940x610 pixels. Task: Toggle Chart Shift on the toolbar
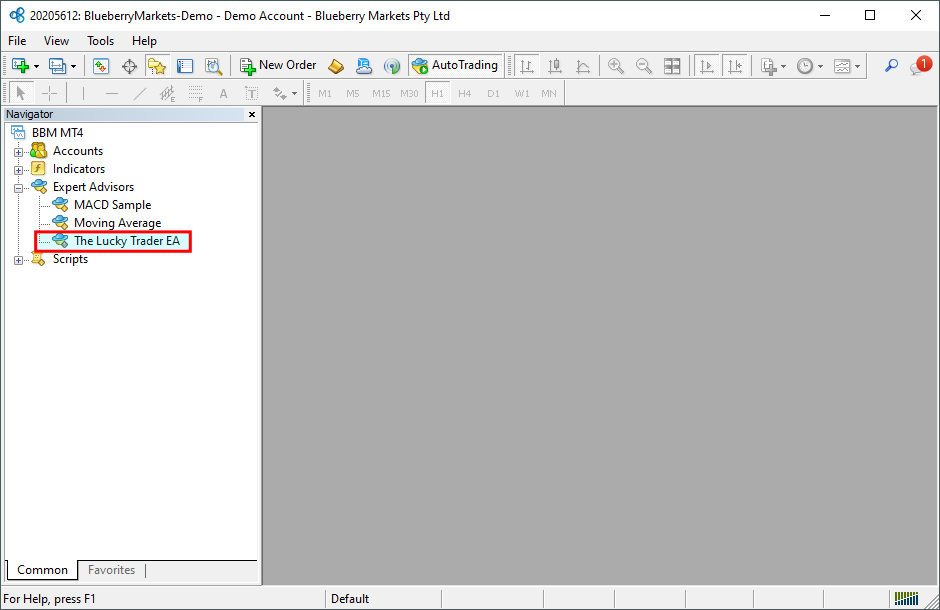pos(735,65)
